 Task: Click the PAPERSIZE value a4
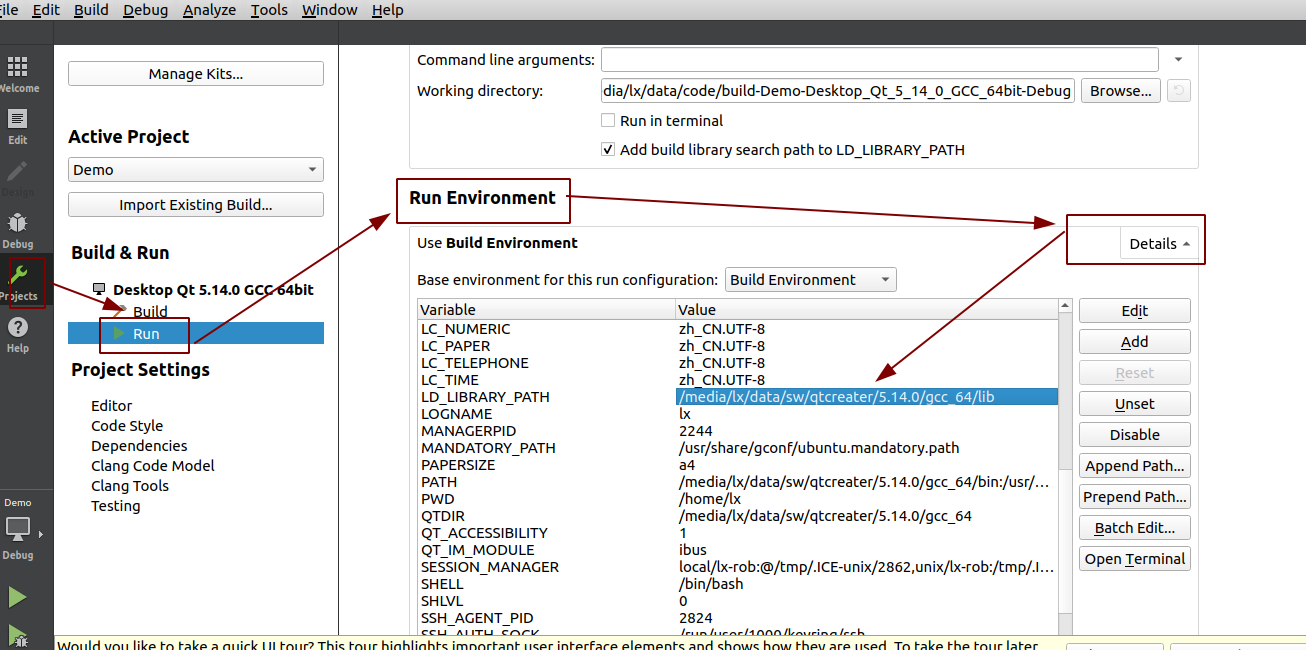686,465
